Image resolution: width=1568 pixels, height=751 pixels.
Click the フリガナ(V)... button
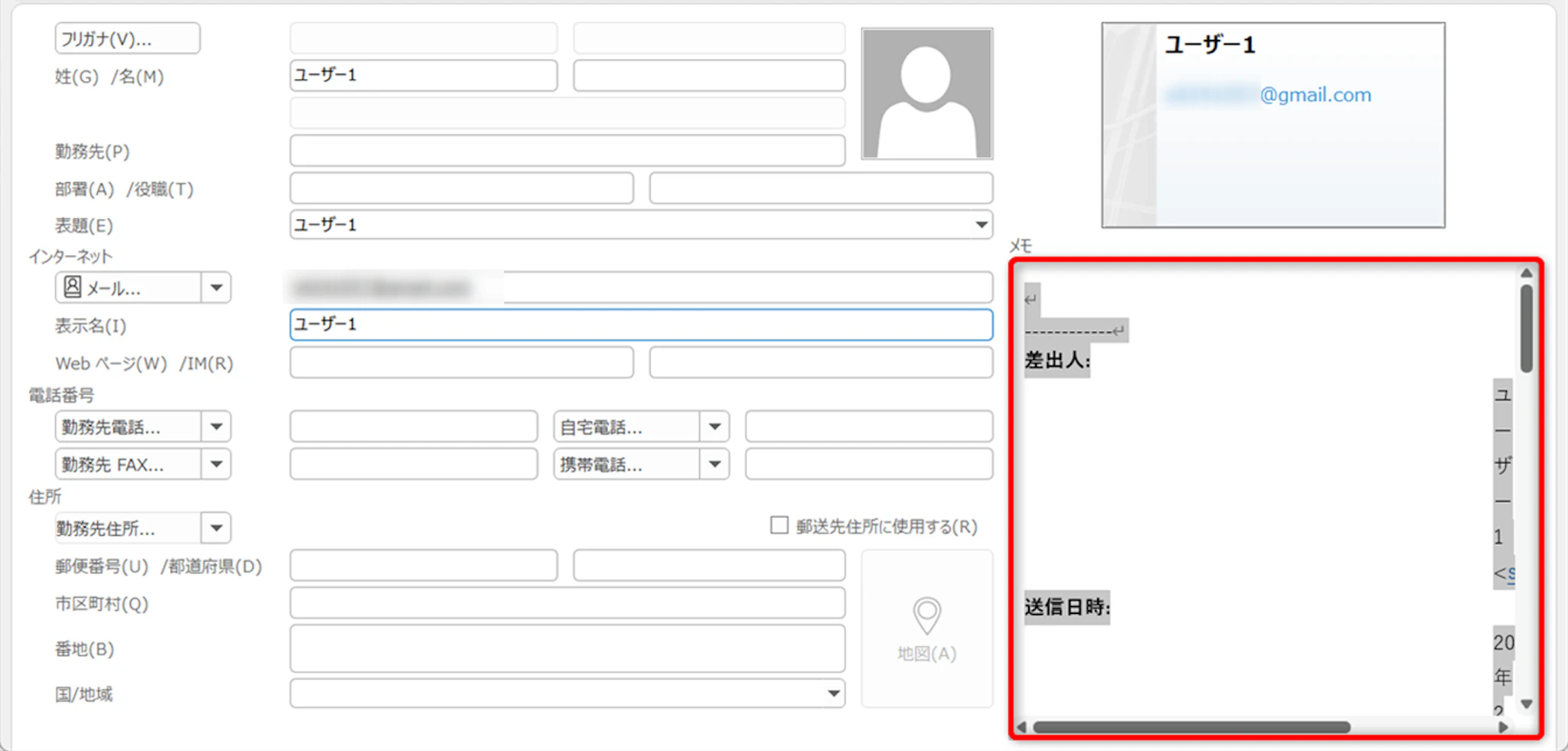(x=127, y=38)
